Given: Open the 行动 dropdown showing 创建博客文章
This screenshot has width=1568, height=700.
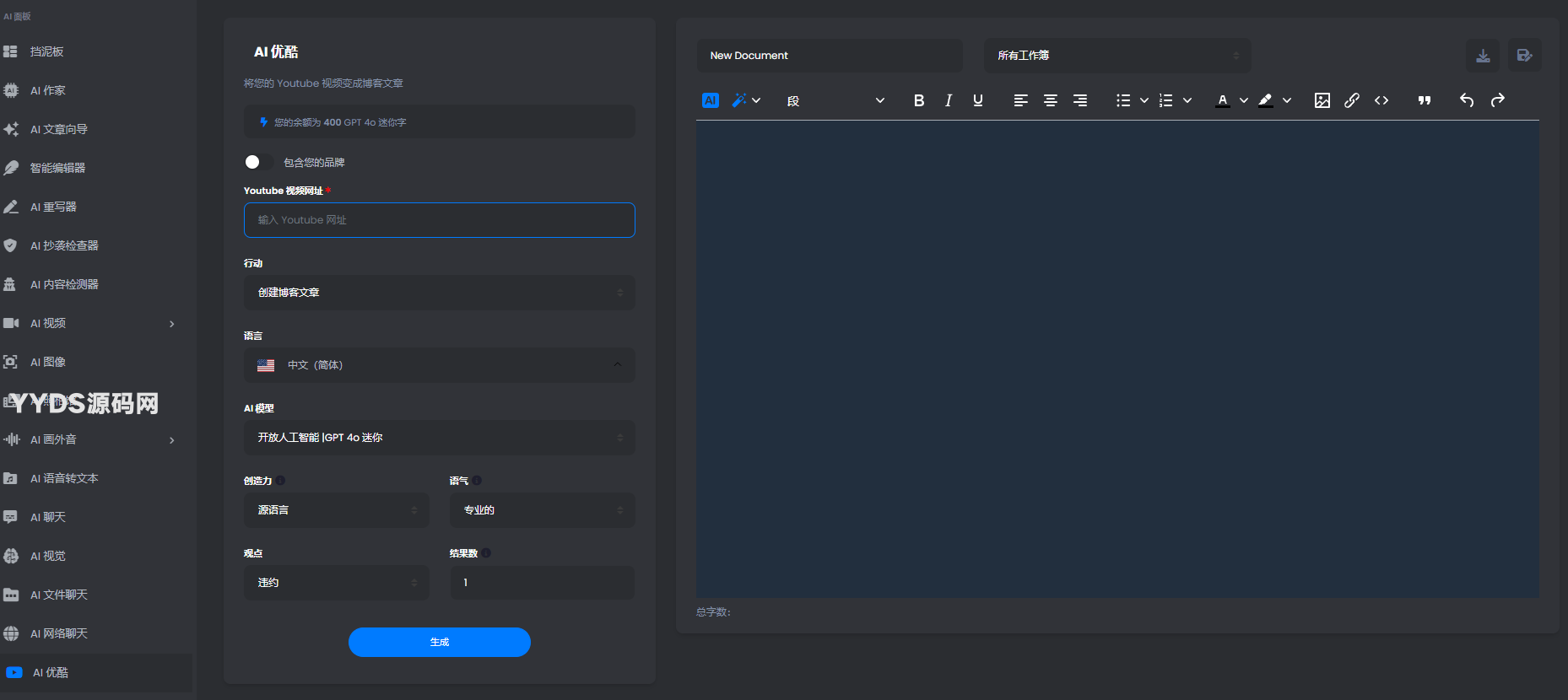Looking at the screenshot, I should coord(439,293).
